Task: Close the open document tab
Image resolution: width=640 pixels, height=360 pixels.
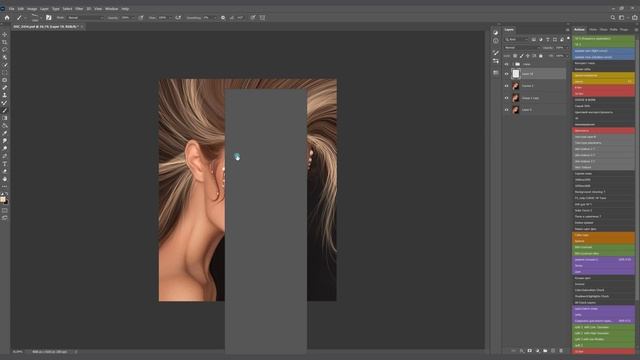Action: (82, 27)
